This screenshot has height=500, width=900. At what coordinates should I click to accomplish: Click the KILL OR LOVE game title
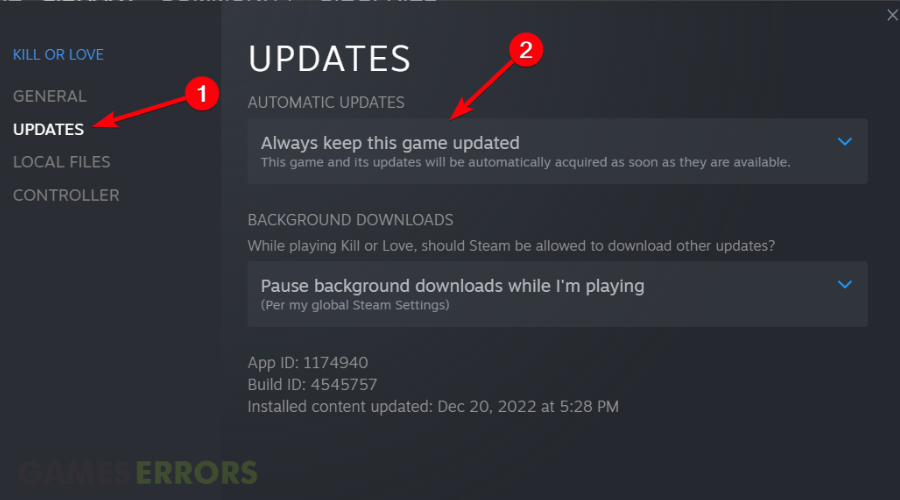(58, 55)
